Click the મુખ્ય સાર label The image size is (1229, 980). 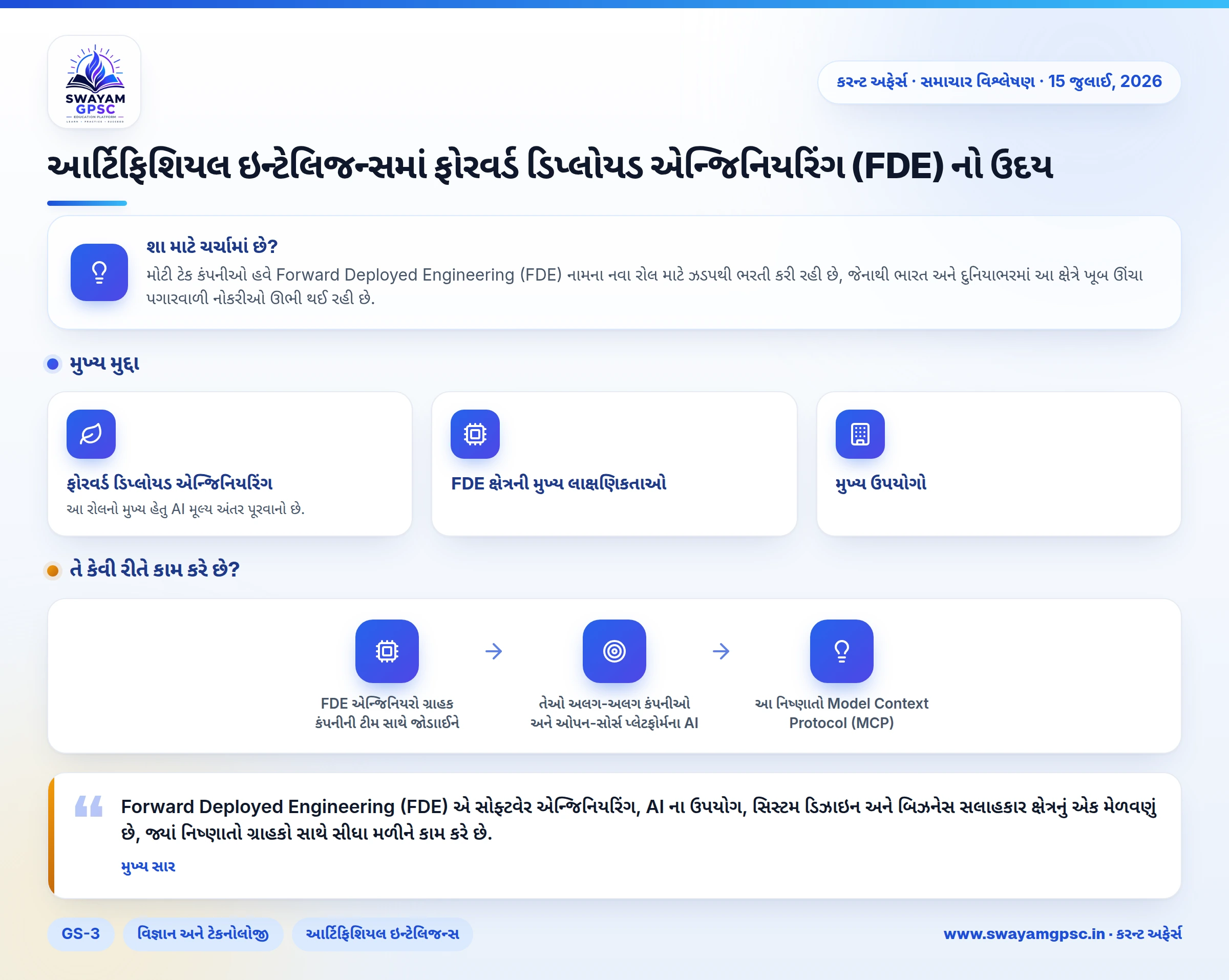point(148,866)
